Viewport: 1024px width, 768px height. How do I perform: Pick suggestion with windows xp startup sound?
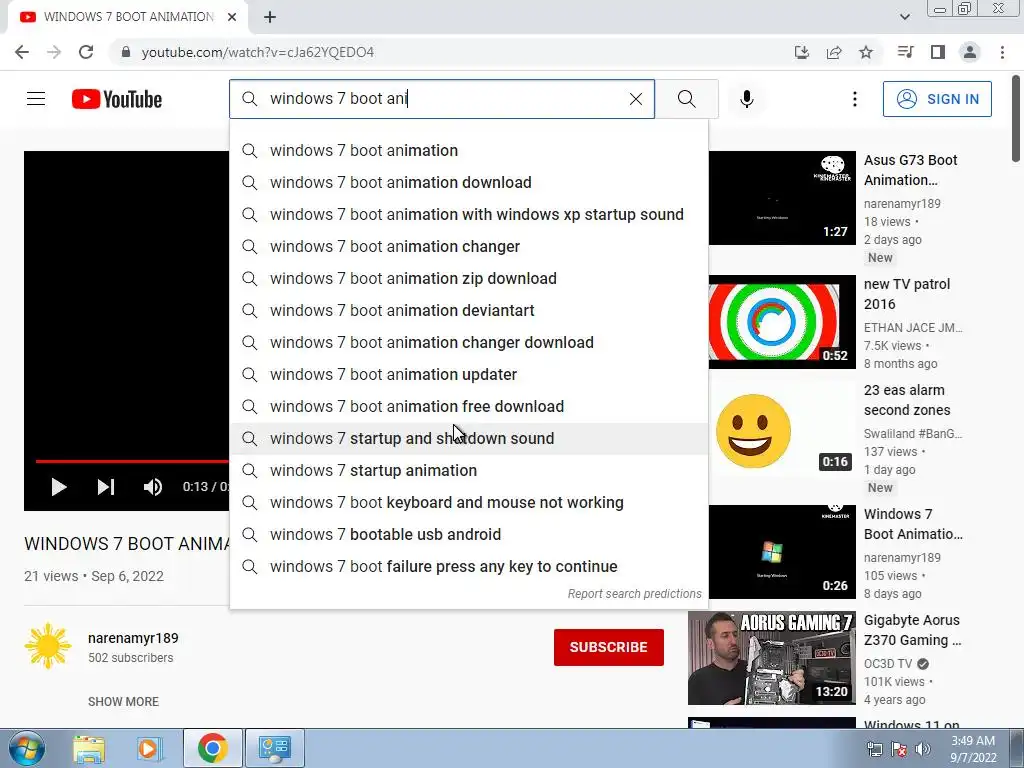(x=469, y=214)
